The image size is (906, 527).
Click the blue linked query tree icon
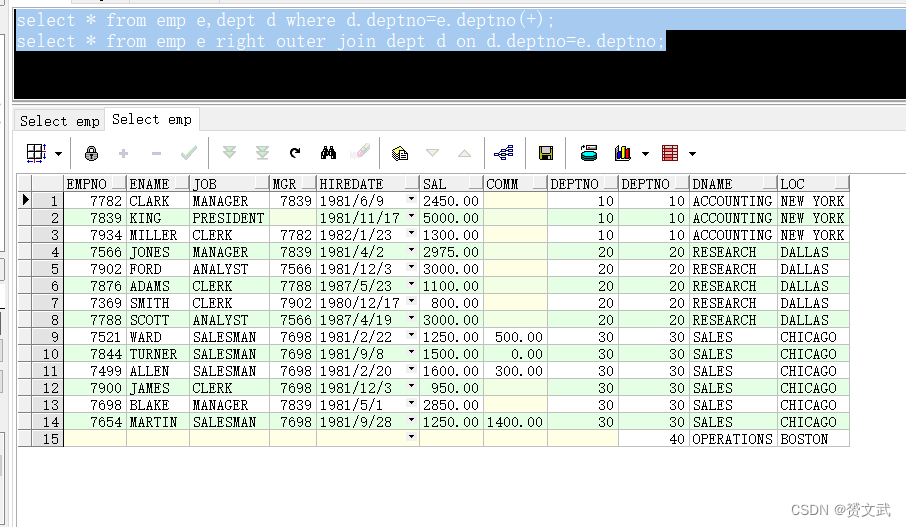click(504, 153)
